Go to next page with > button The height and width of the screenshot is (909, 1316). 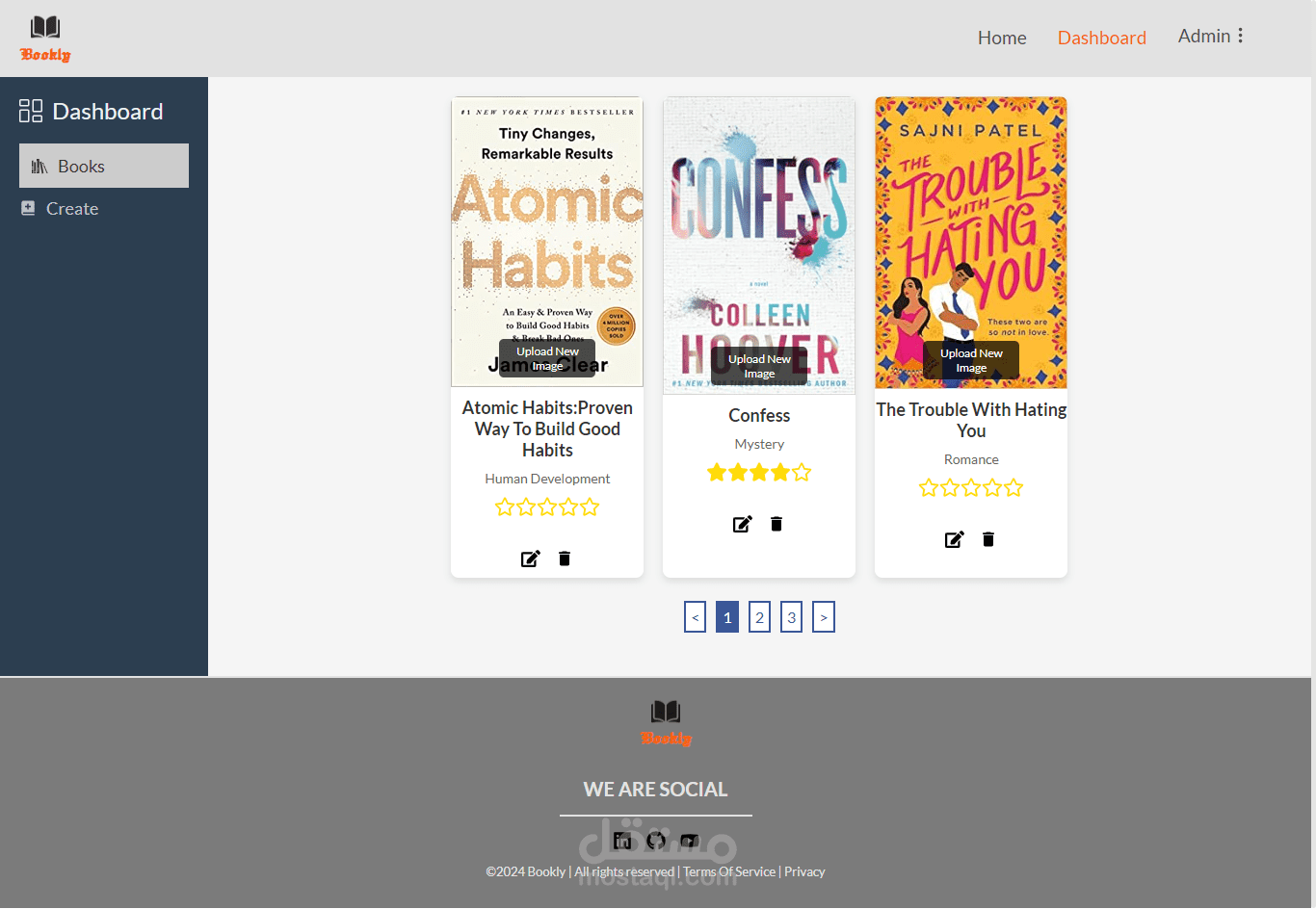[x=824, y=617]
